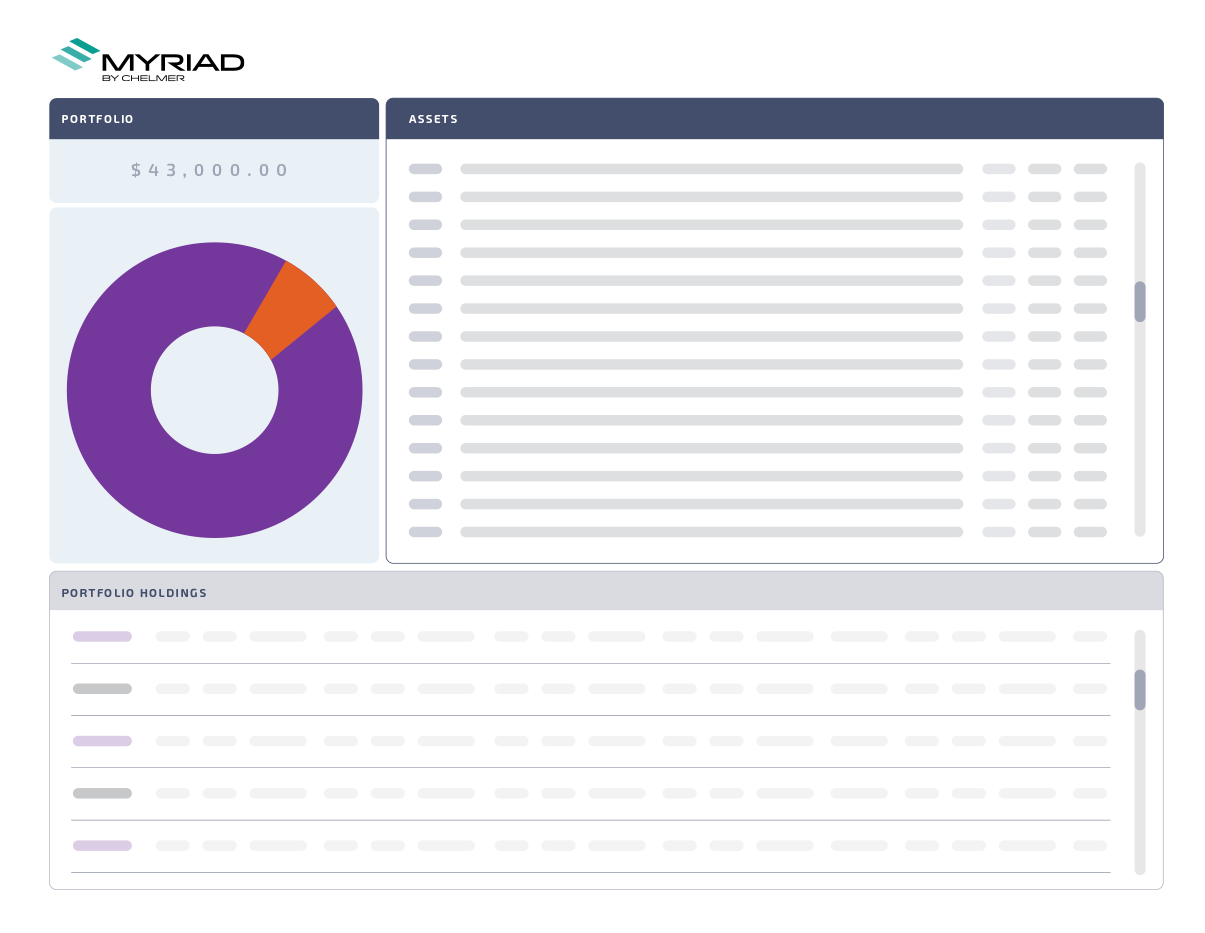The height and width of the screenshot is (933, 1205).
Task: Click the empty center of the donut chart
Action: tap(214, 390)
